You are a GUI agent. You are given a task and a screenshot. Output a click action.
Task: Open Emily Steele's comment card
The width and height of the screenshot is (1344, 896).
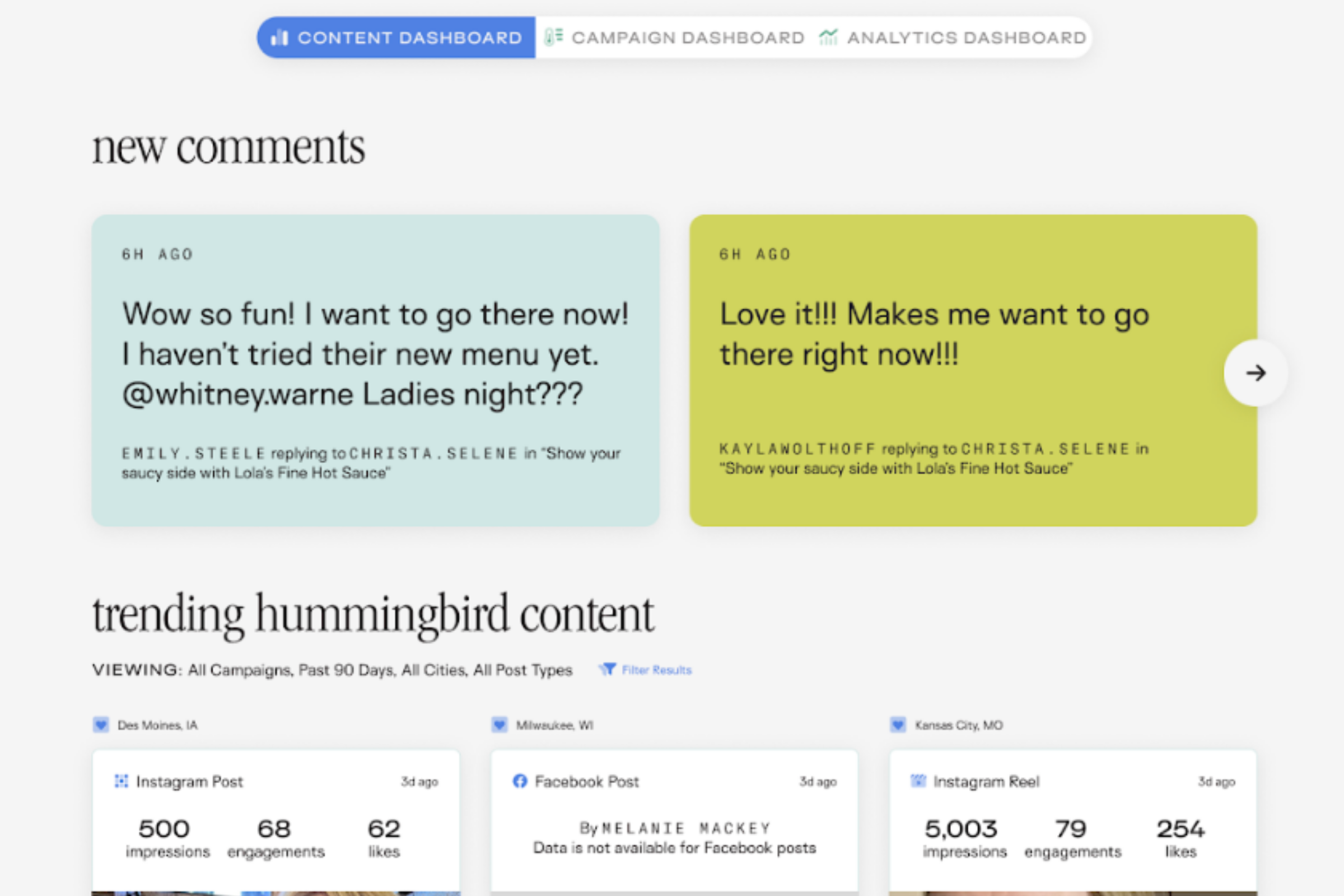tap(375, 370)
